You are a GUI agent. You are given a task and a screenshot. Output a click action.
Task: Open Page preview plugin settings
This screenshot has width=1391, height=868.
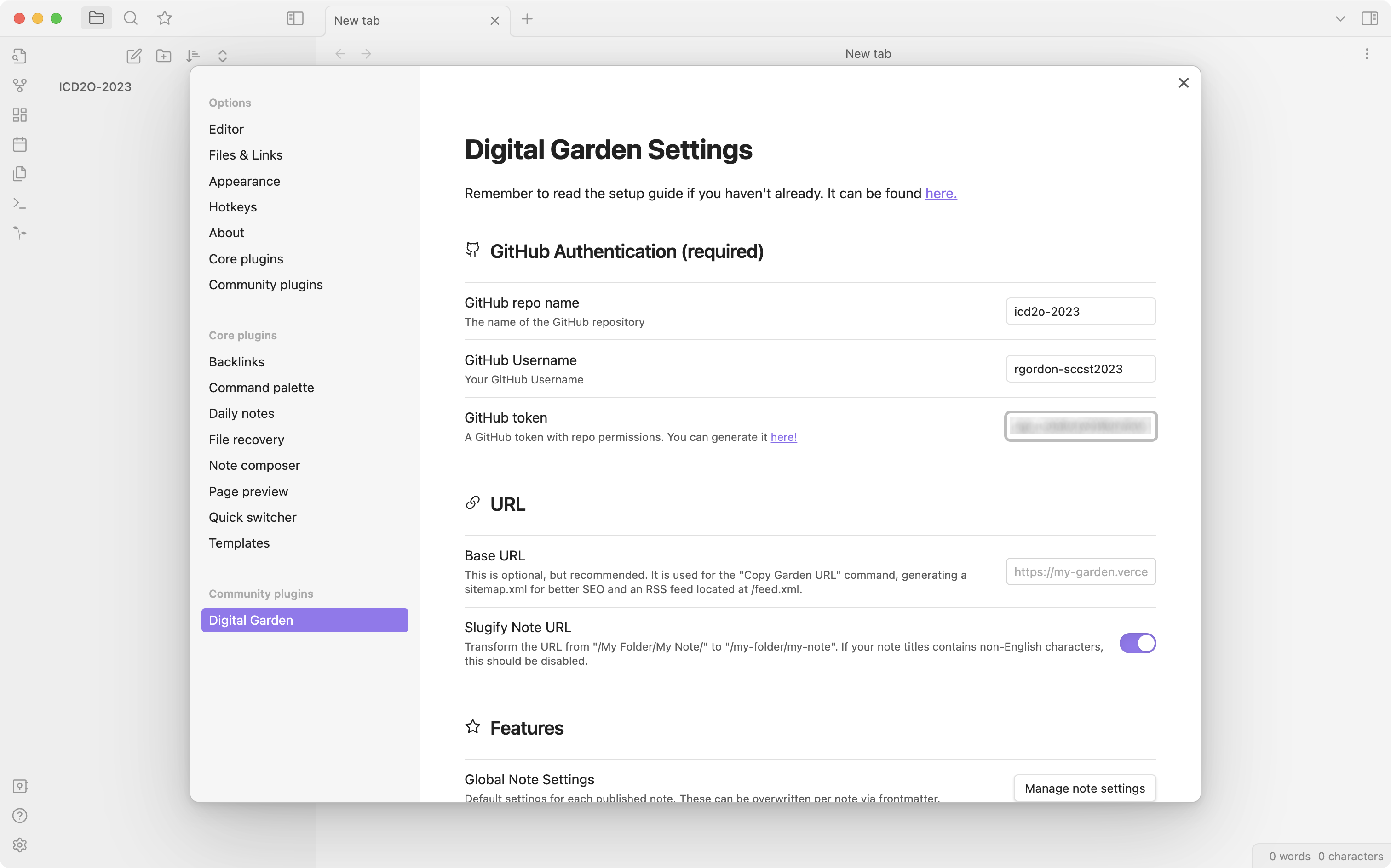305,491
